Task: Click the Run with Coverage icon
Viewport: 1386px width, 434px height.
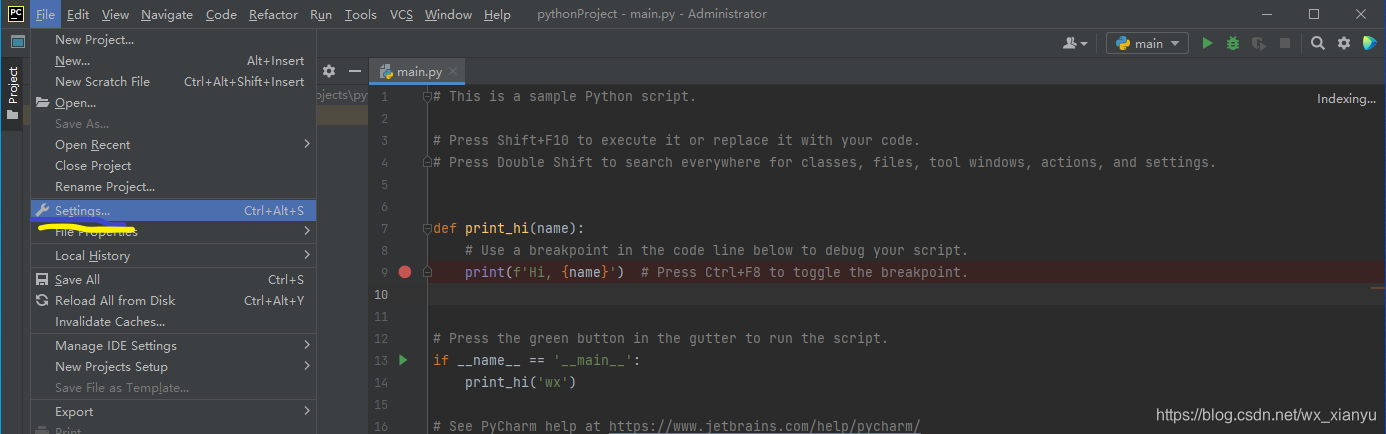Action: click(1259, 43)
